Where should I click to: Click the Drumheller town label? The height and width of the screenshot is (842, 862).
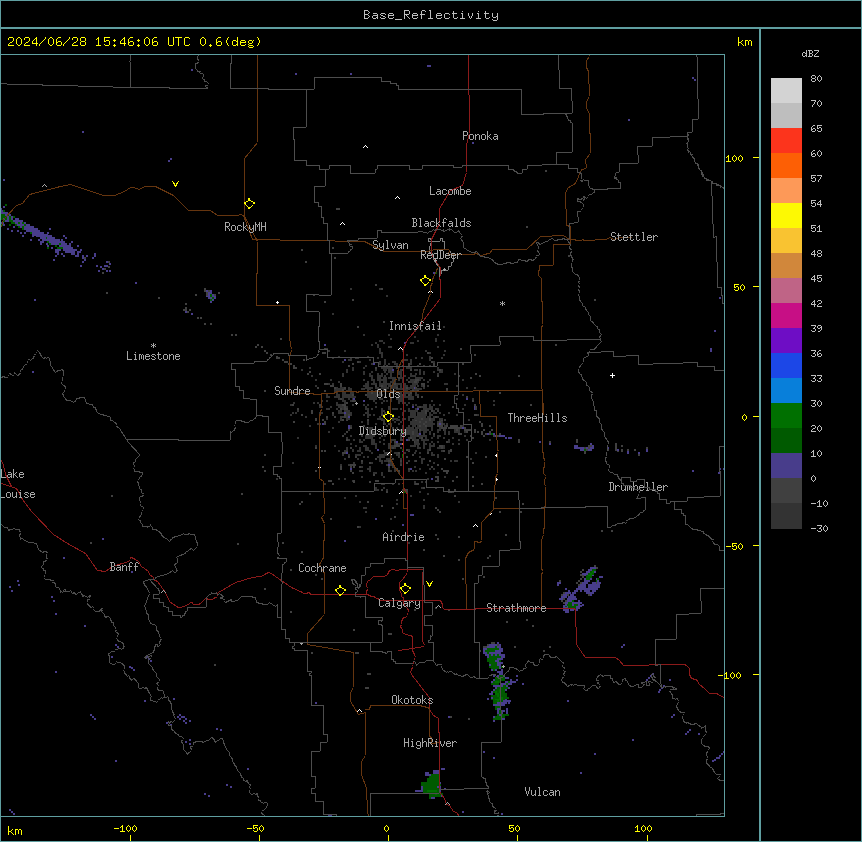click(x=638, y=487)
